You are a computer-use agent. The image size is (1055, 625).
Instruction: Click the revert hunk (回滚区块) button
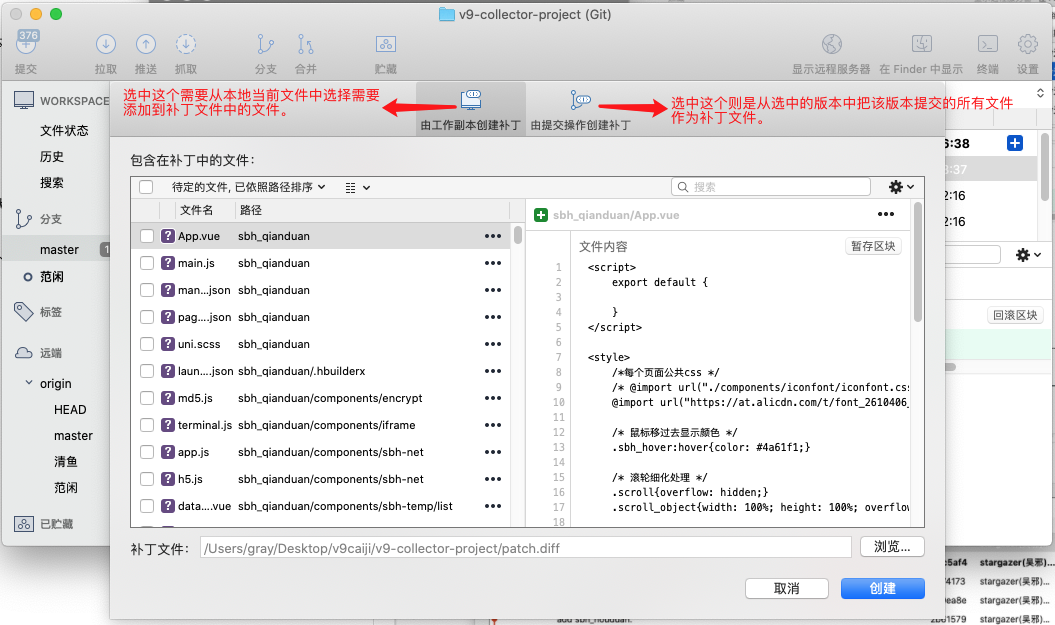1015,315
